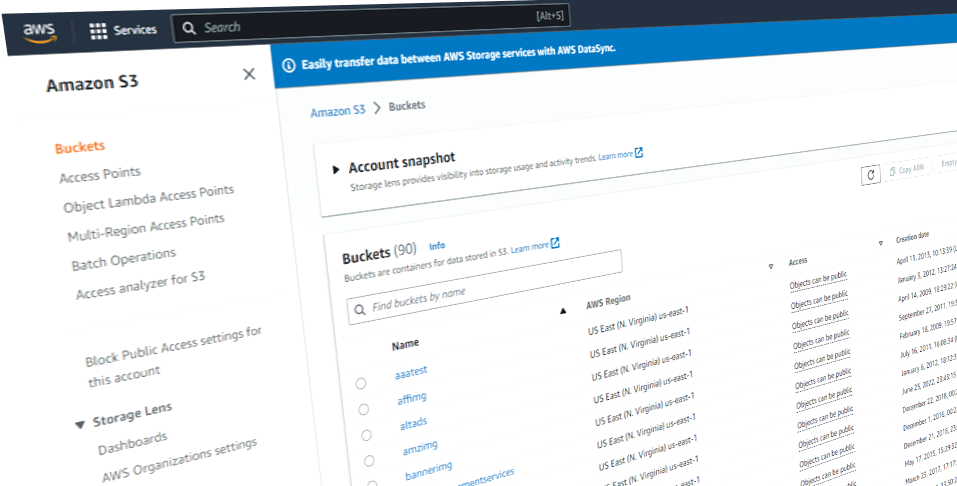Open the Services grid menu

pos(123,30)
